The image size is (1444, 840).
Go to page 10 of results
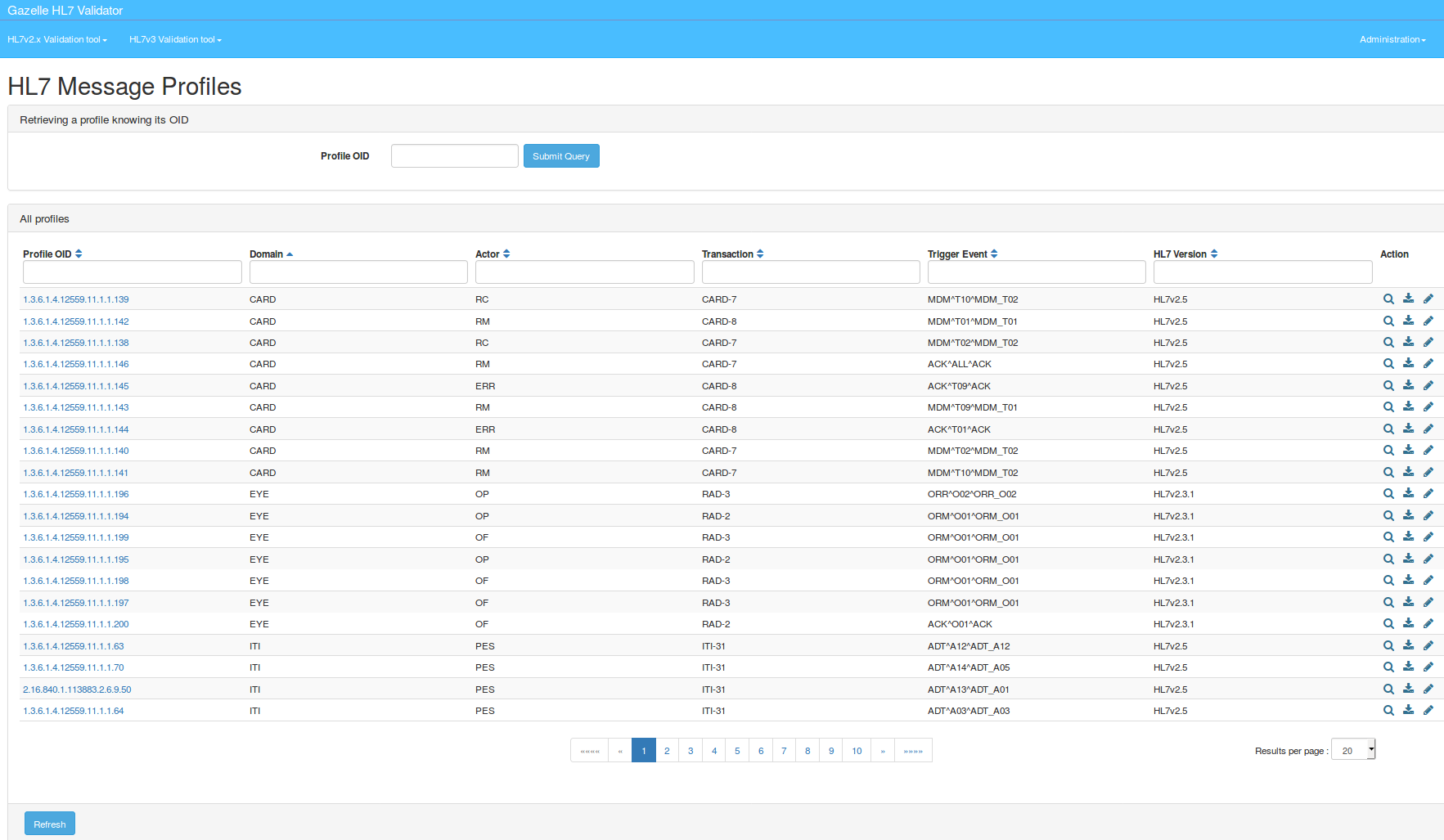(857, 750)
